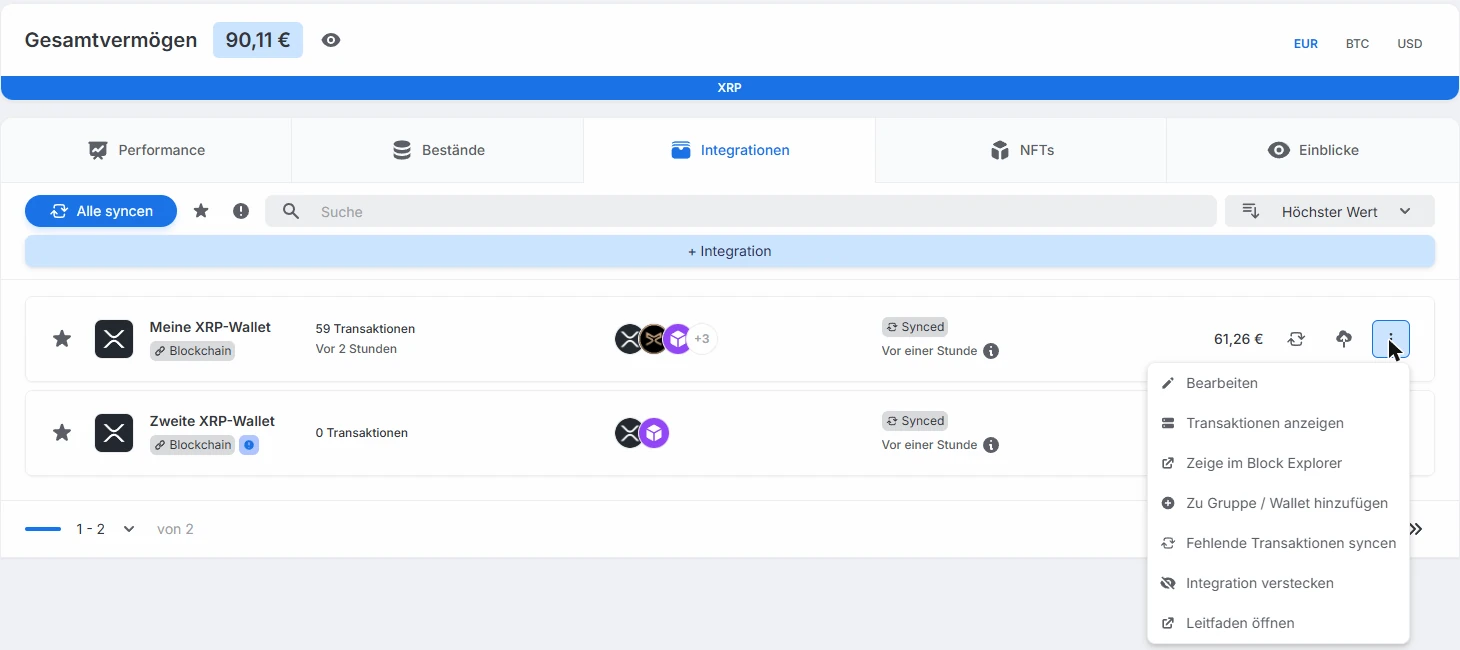Click Synced badge of Zweite XRP-Wallet
This screenshot has height=650, width=1460.
click(915, 421)
